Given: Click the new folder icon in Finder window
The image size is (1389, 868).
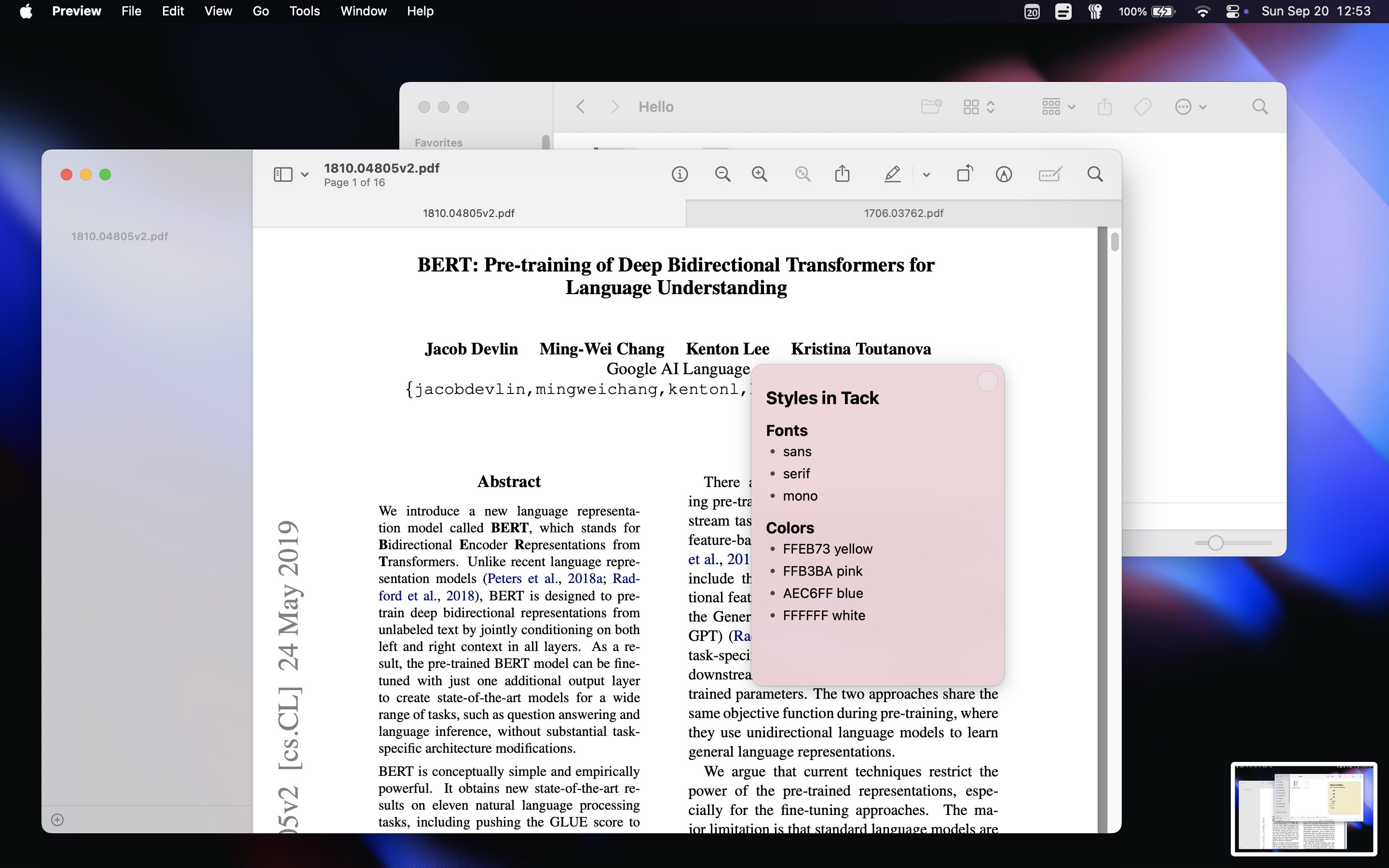Looking at the screenshot, I should (x=931, y=106).
